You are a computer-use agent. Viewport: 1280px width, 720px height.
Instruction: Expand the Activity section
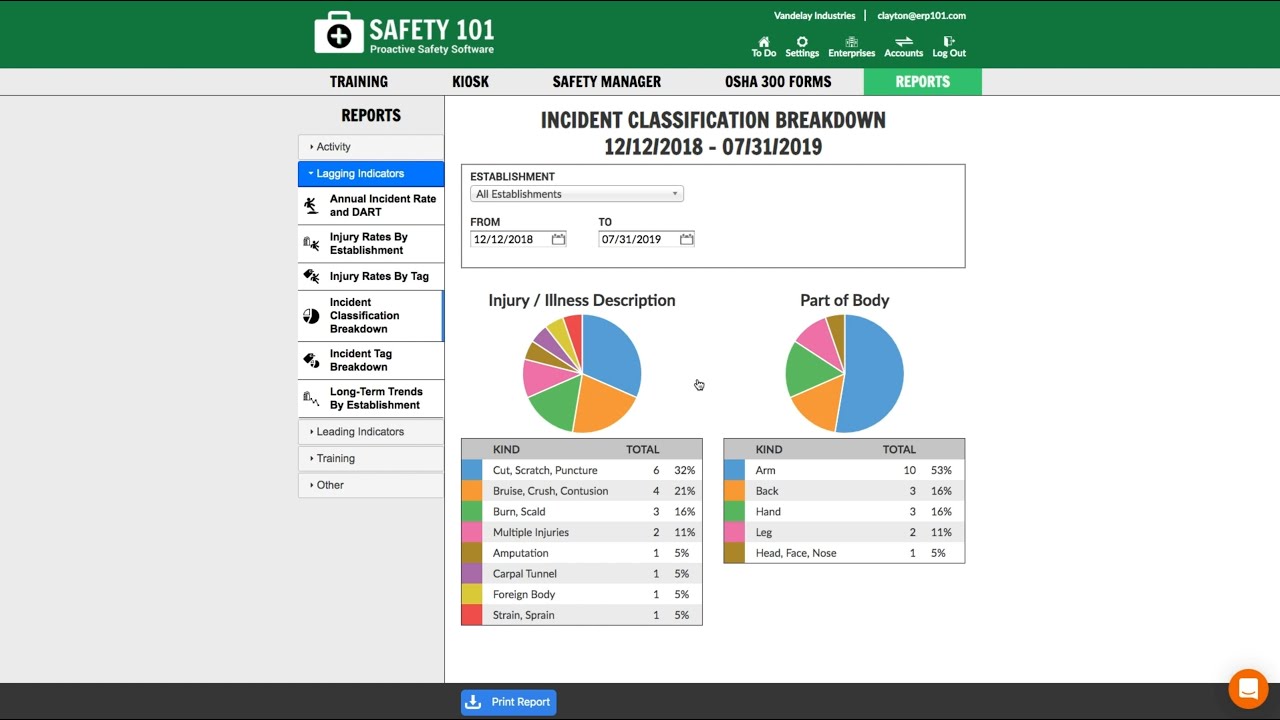[371, 147]
